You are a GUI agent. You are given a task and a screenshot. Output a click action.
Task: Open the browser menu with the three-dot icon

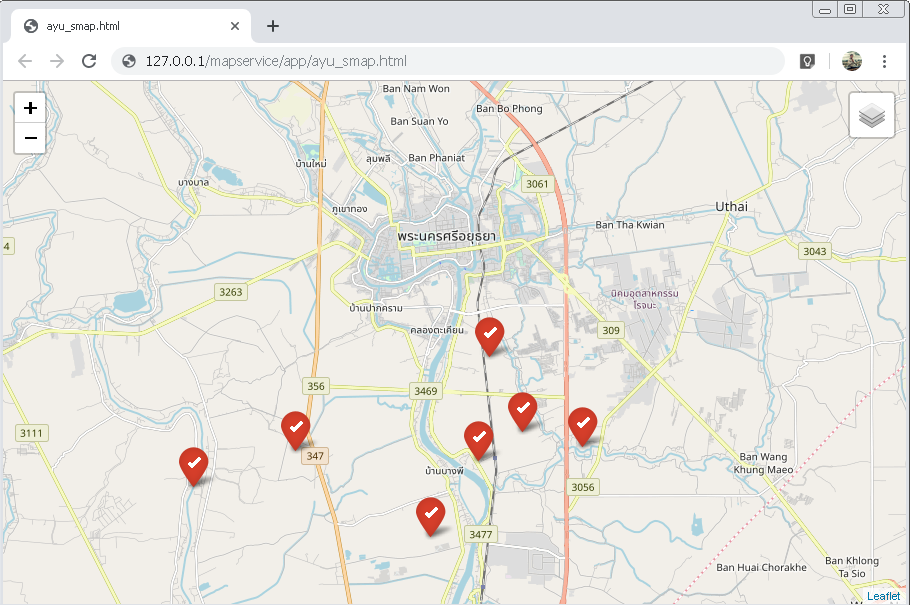(x=885, y=61)
